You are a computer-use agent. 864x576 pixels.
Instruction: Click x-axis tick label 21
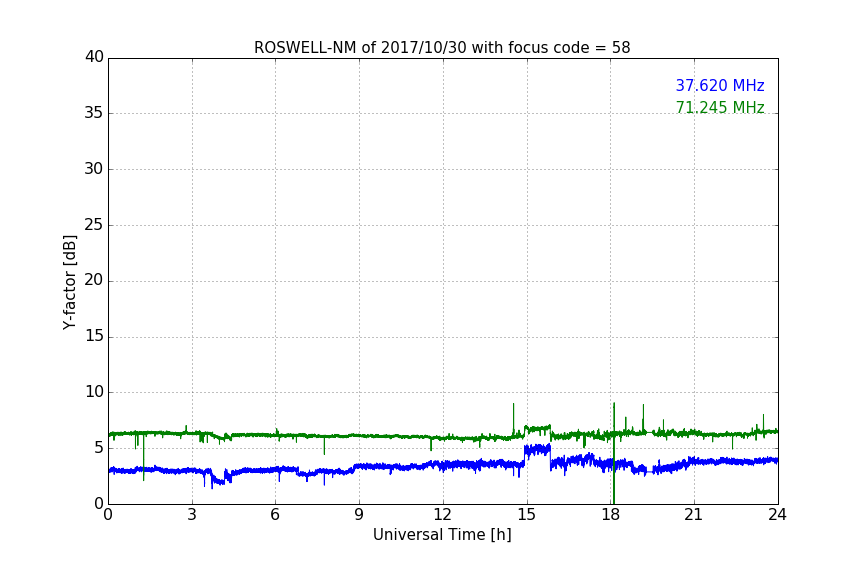694,515
